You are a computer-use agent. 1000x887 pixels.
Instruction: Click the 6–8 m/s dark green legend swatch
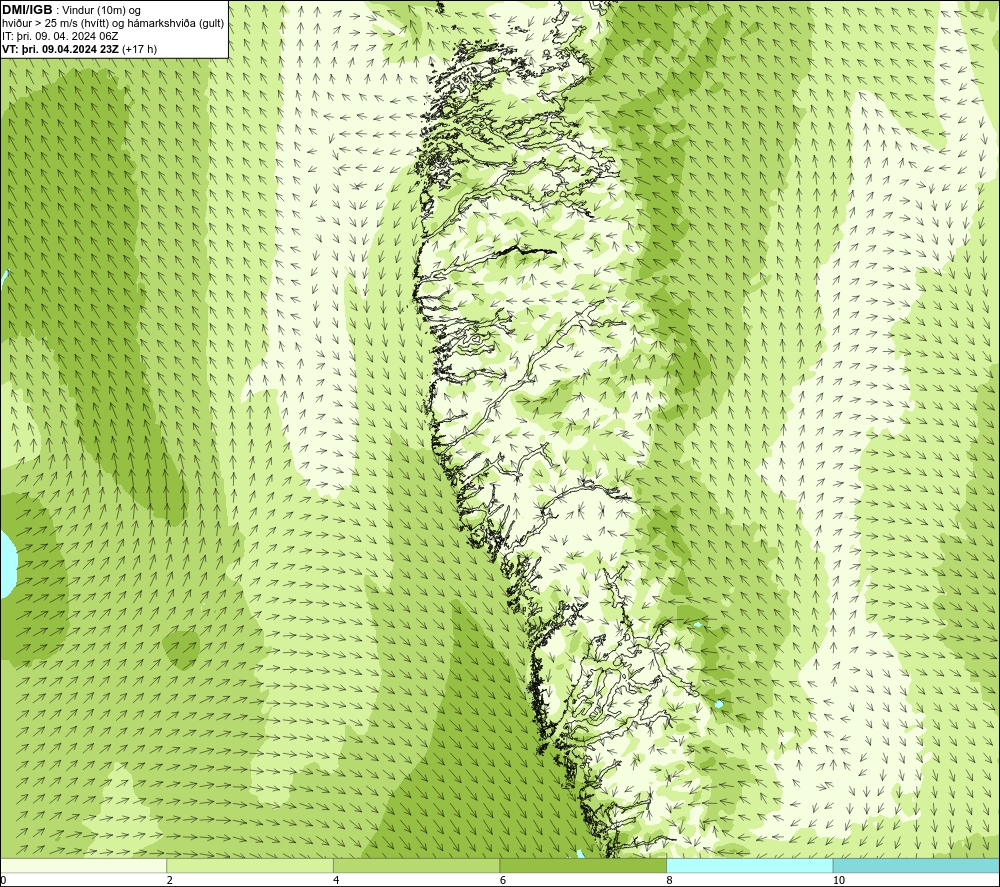pyautogui.click(x=583, y=865)
